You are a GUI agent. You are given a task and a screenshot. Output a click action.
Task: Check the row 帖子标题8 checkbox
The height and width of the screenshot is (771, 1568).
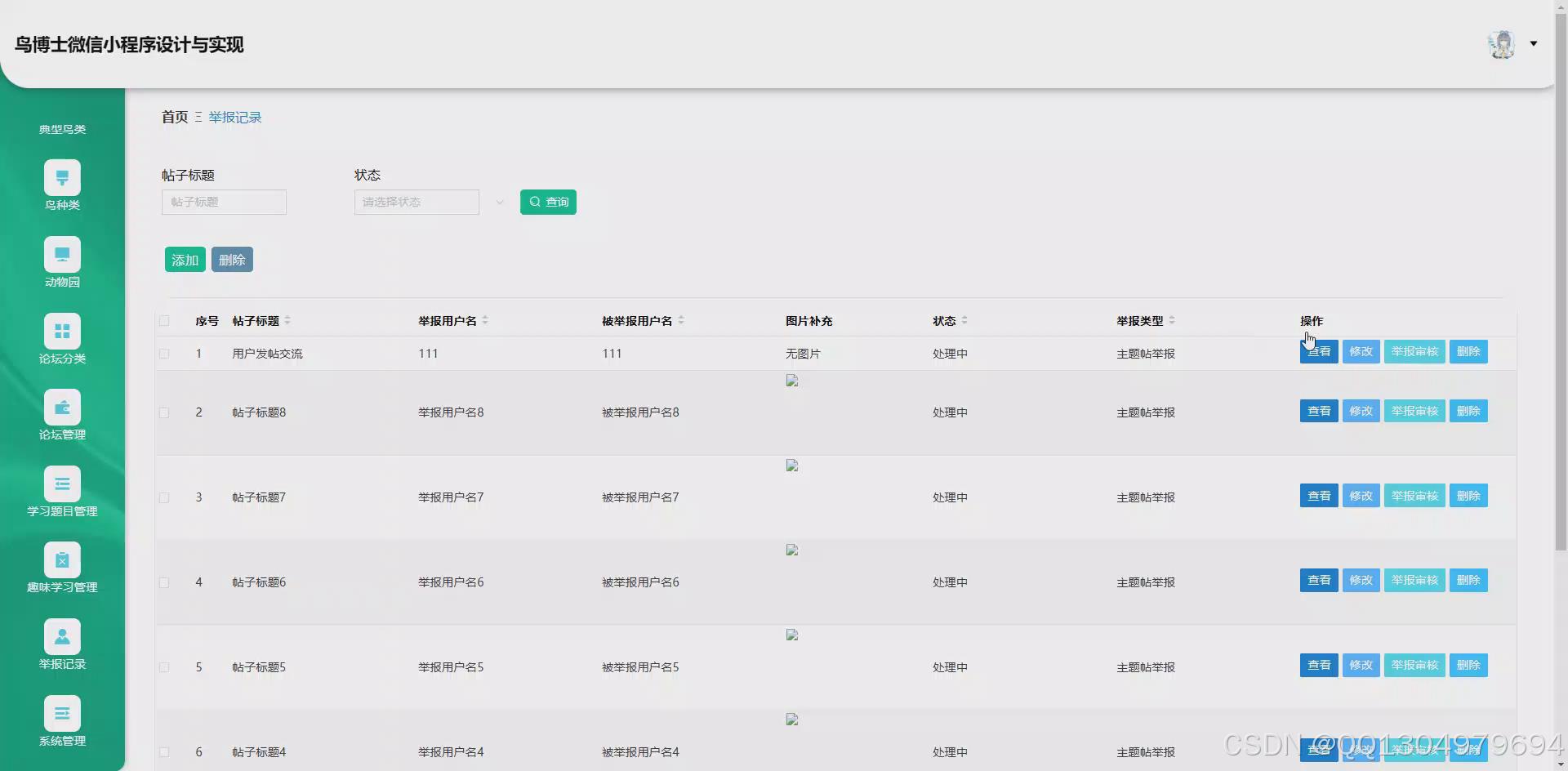pos(164,412)
